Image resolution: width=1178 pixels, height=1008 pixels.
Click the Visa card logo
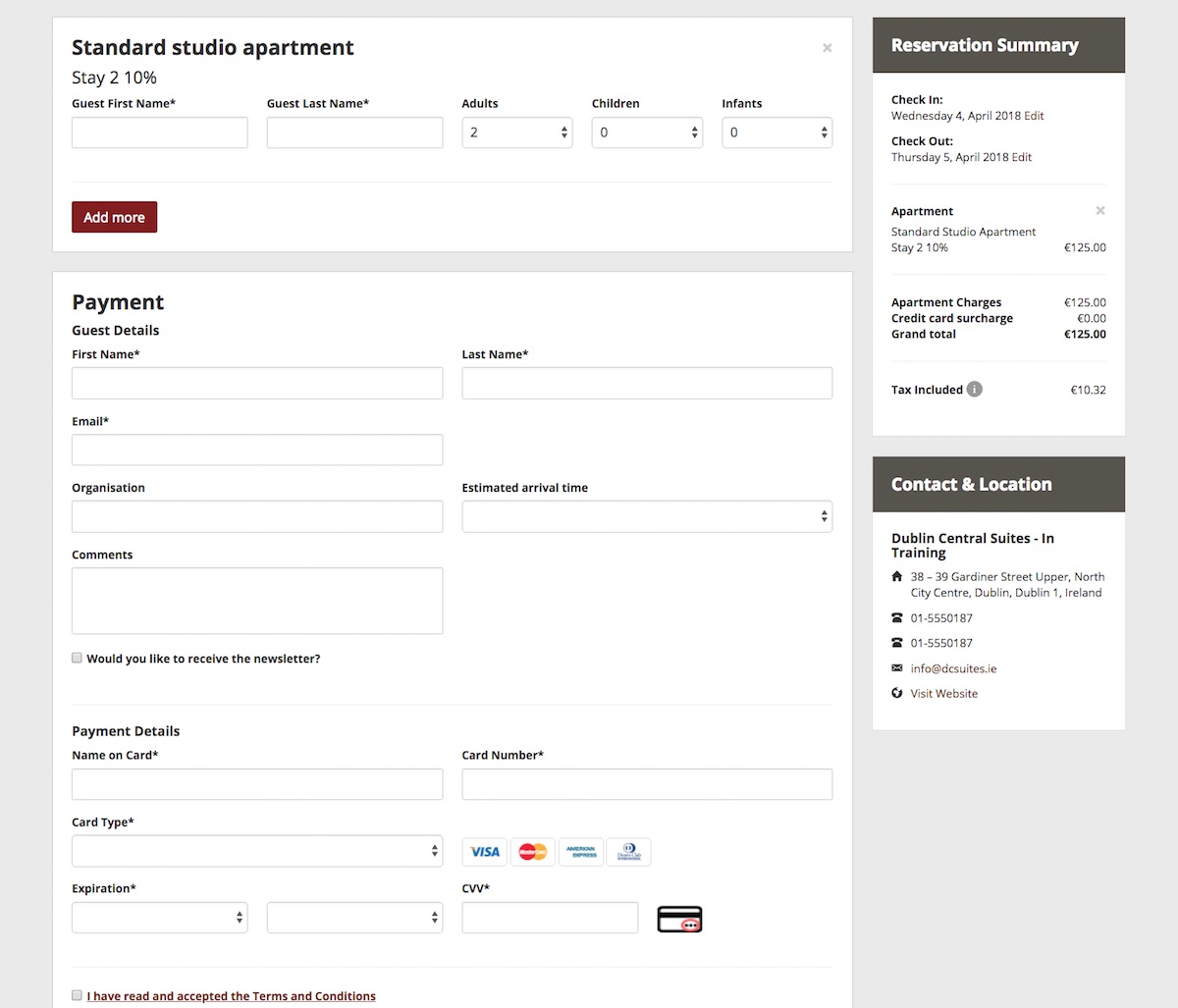tap(485, 852)
